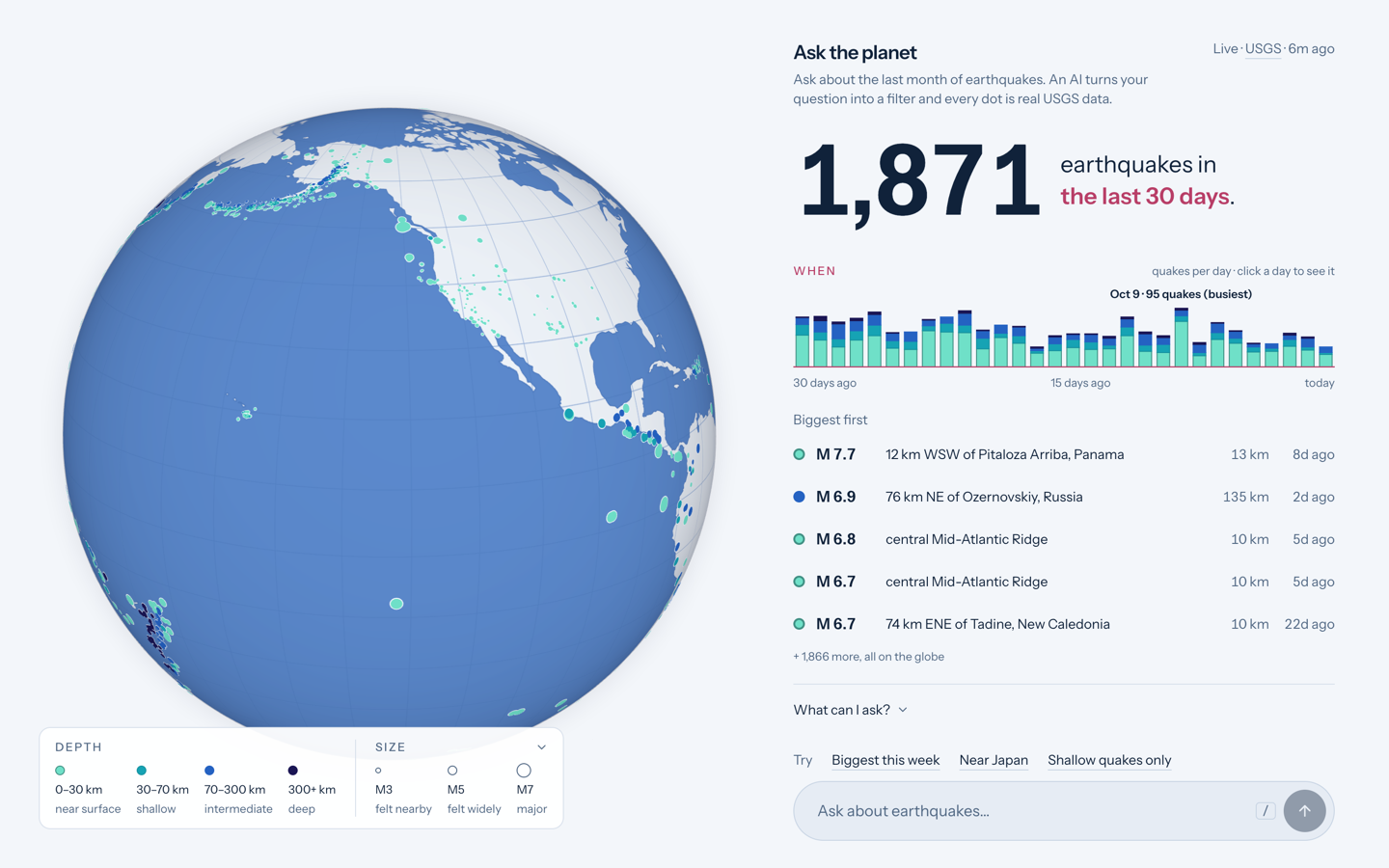Click the 300+ km deep legend dot
1389x868 pixels.
point(293,771)
